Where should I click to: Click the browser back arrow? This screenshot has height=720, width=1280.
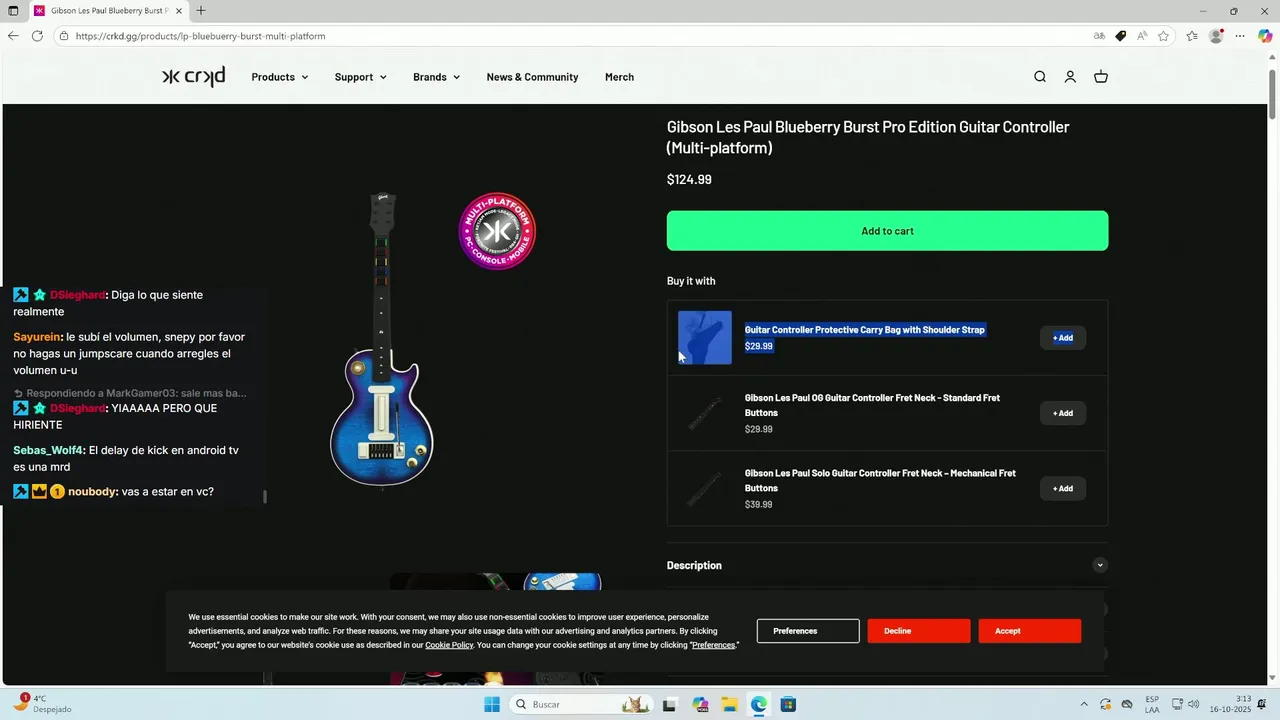point(13,36)
